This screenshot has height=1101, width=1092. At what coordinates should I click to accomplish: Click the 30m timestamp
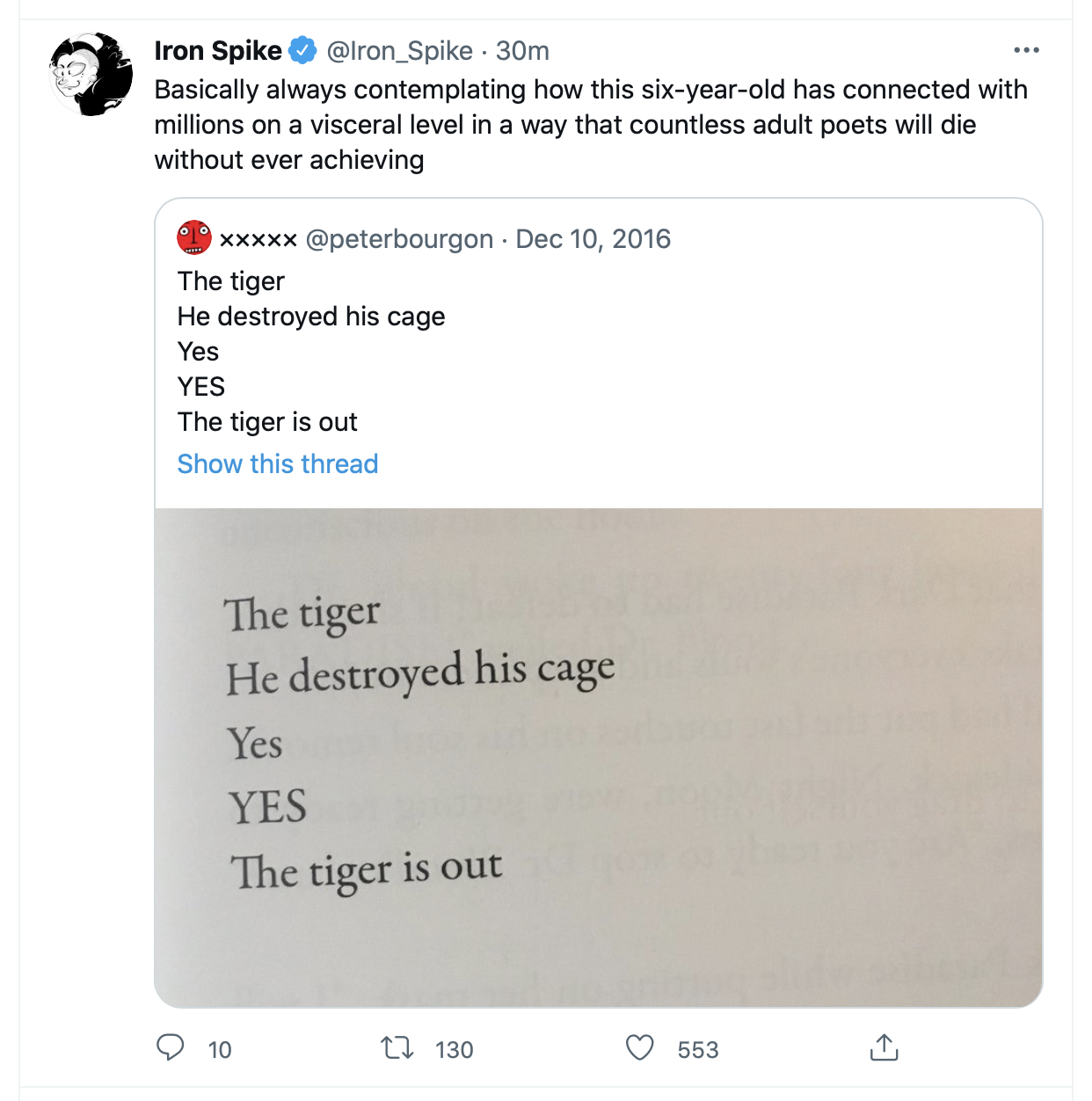(522, 51)
